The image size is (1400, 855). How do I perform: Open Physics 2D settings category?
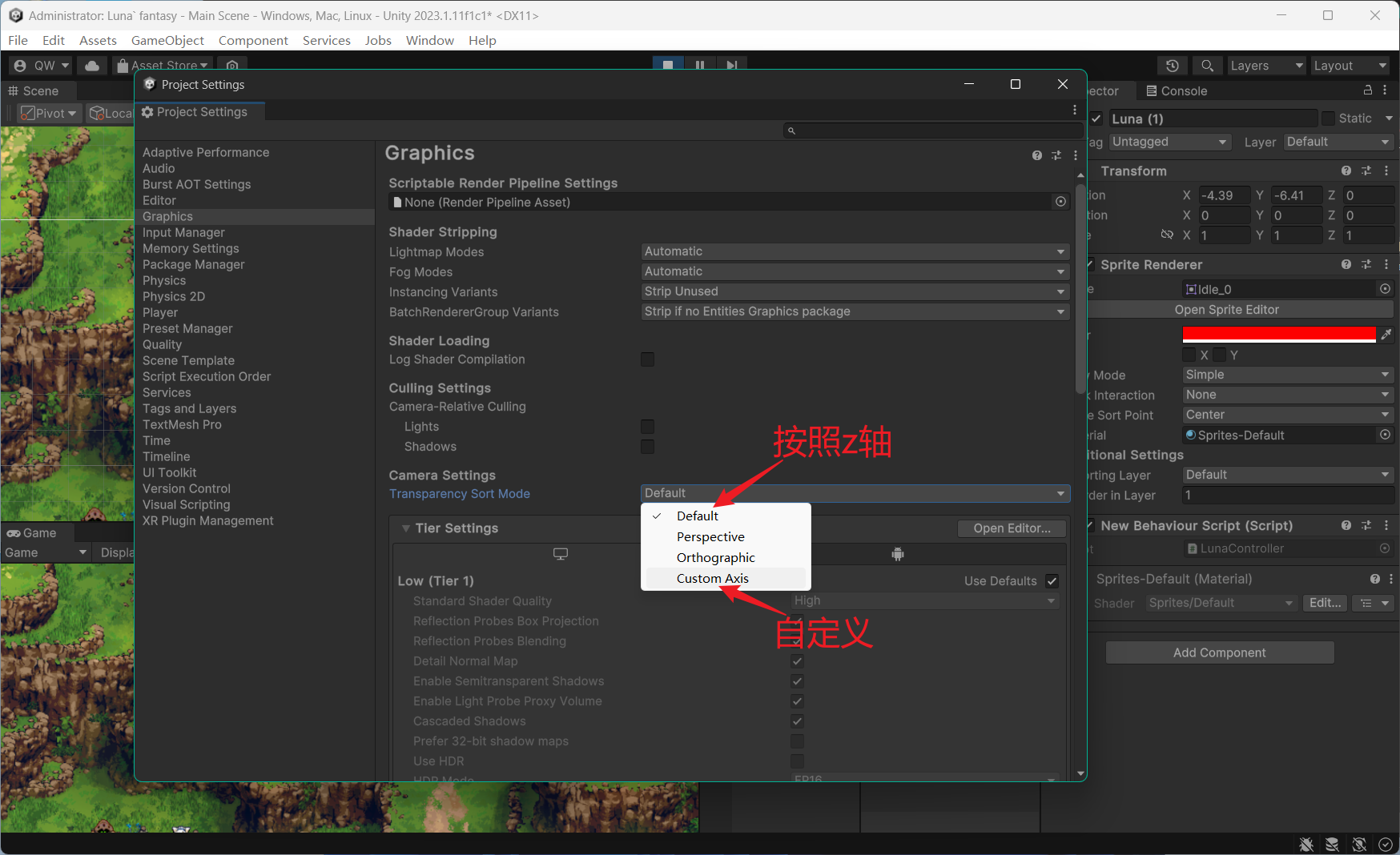tap(174, 296)
